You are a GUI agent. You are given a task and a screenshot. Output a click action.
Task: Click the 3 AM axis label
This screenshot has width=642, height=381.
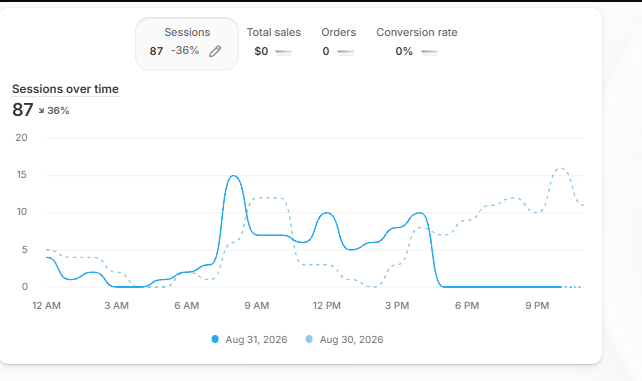click(x=116, y=306)
